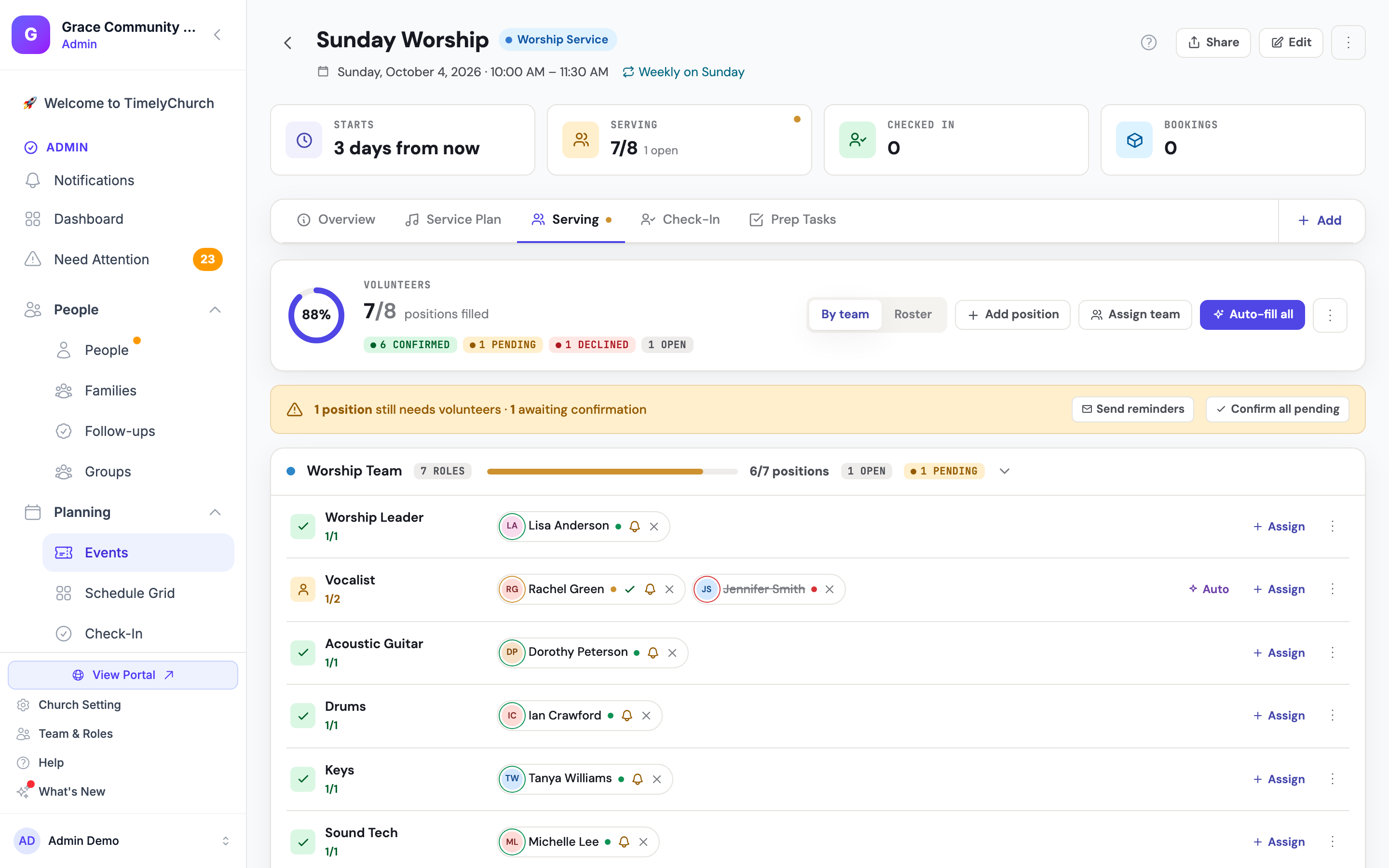Click the Keys status checkmark box

click(x=303, y=779)
